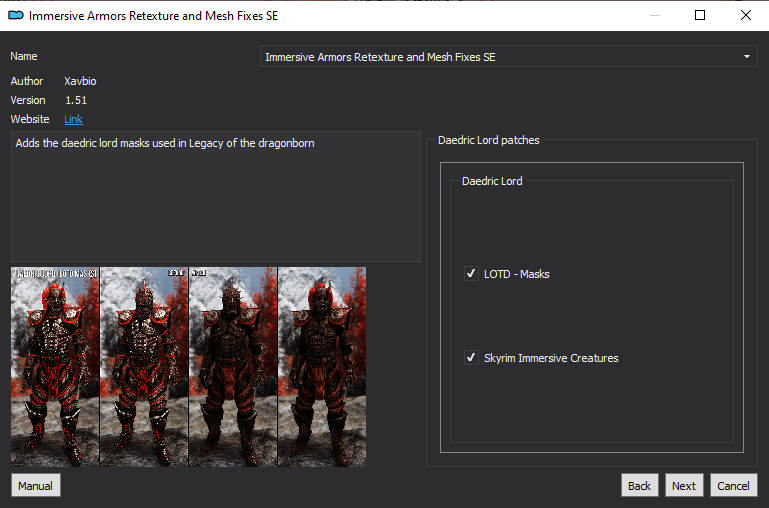769x508 pixels.
Task: Click the Daedric Lord patches heading
Action: (488, 140)
